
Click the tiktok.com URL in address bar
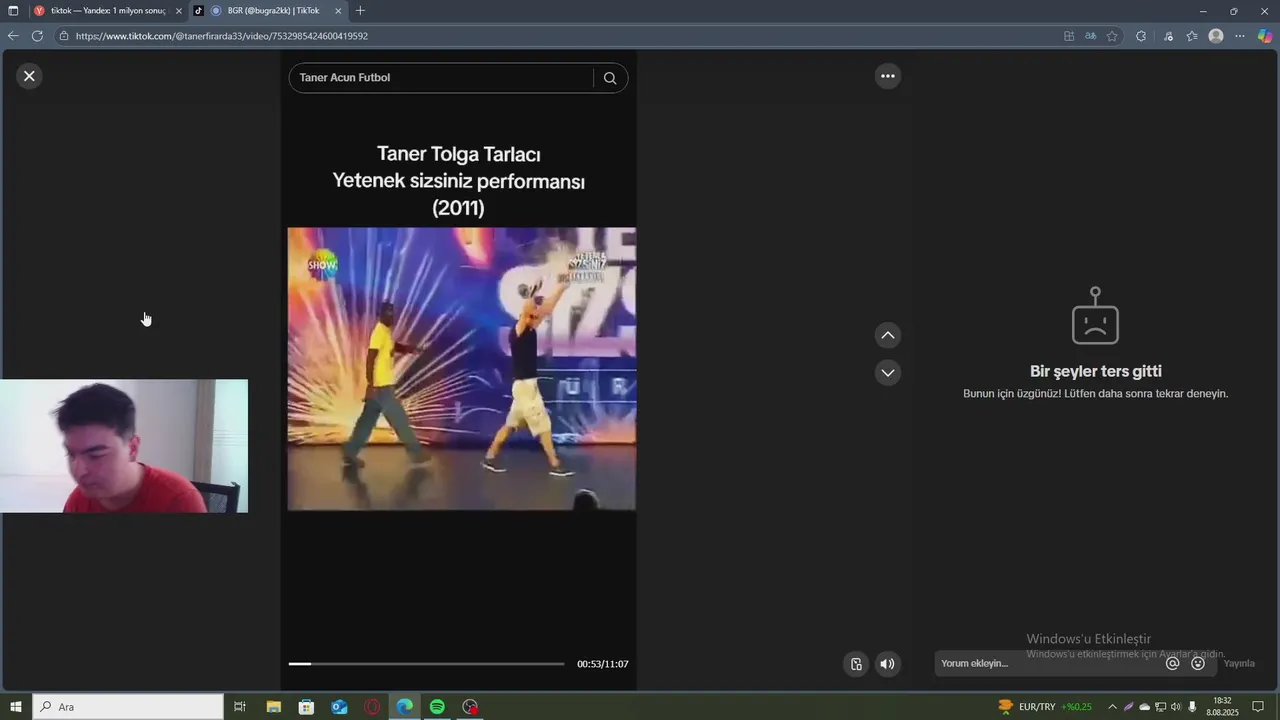click(x=222, y=36)
